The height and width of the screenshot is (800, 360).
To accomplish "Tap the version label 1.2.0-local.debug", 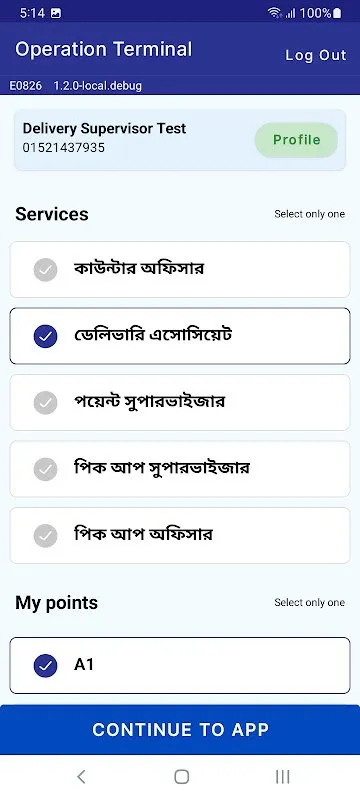I will pos(97,86).
